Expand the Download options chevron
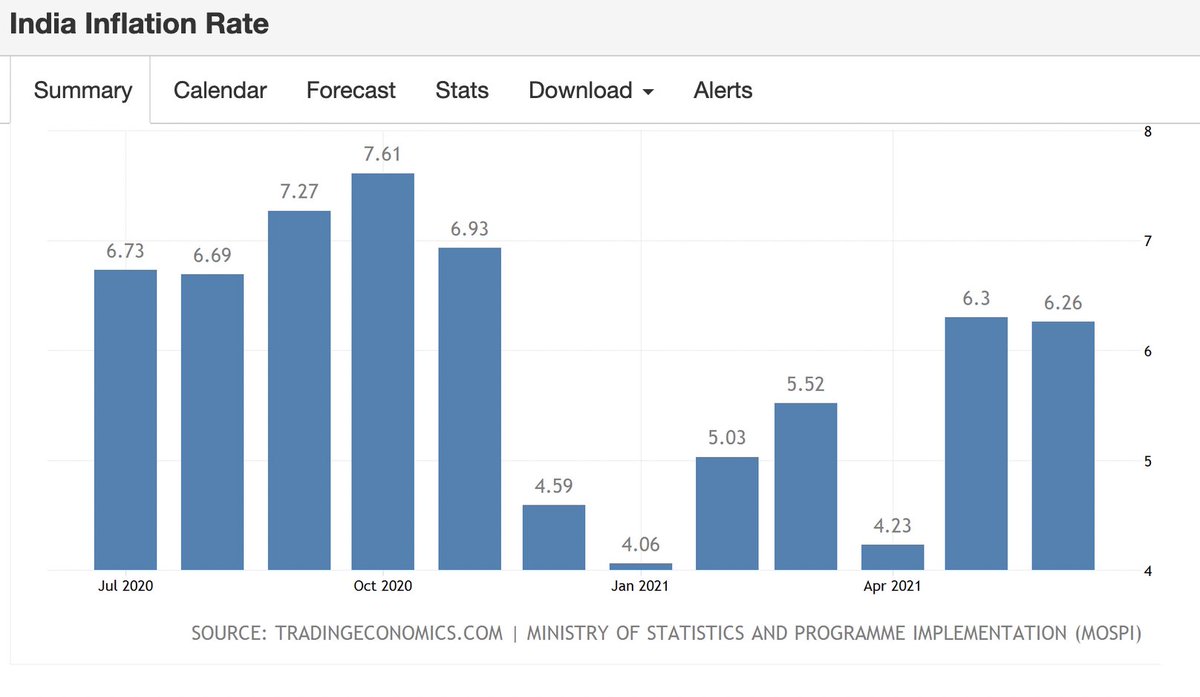 click(x=650, y=92)
